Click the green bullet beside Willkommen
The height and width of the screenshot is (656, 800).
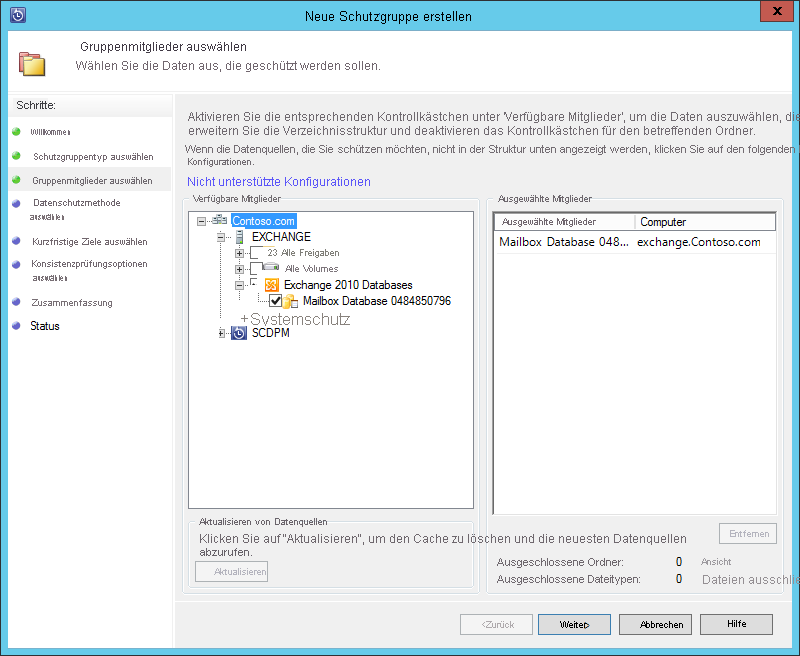coord(16,132)
